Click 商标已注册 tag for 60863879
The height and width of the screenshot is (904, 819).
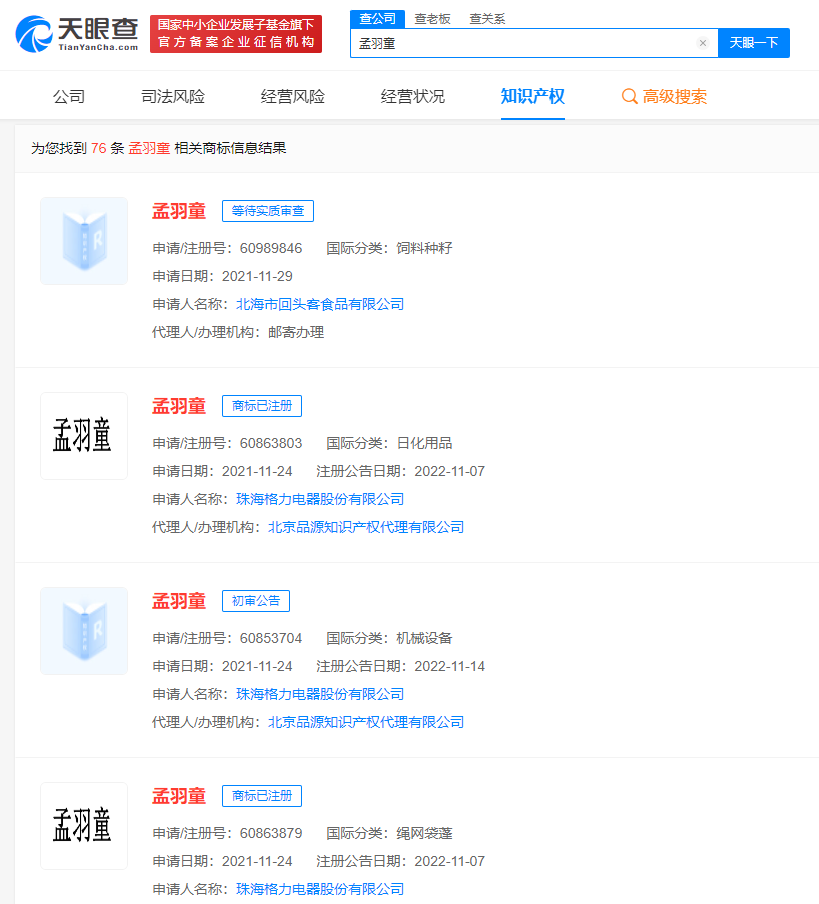point(262,796)
